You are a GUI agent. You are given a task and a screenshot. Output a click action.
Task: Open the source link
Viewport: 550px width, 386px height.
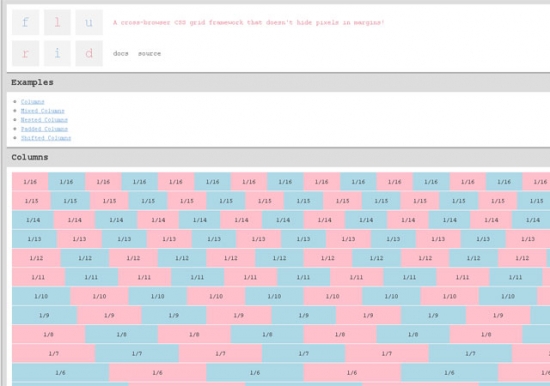(x=149, y=54)
